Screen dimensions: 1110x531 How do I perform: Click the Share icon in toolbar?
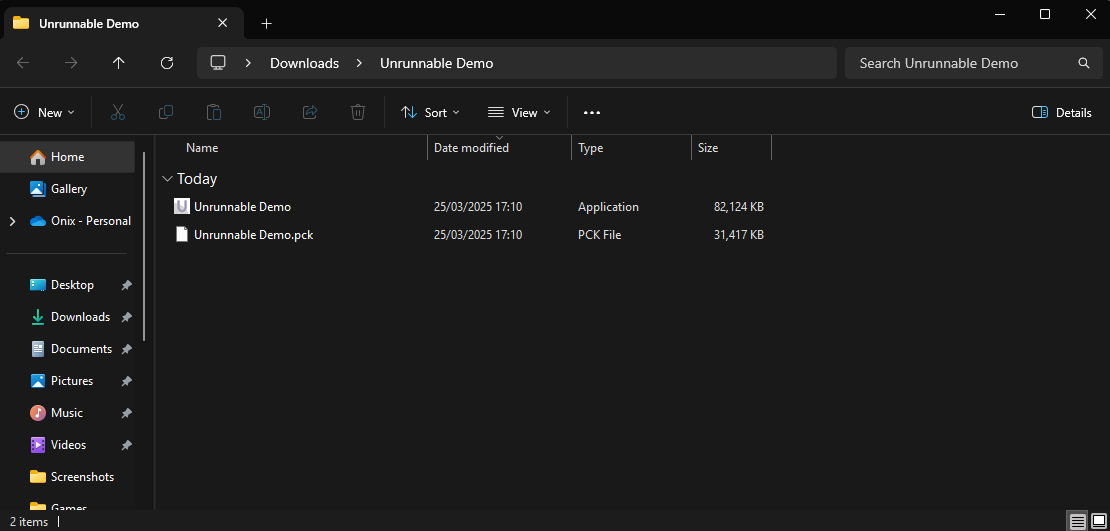click(x=310, y=113)
